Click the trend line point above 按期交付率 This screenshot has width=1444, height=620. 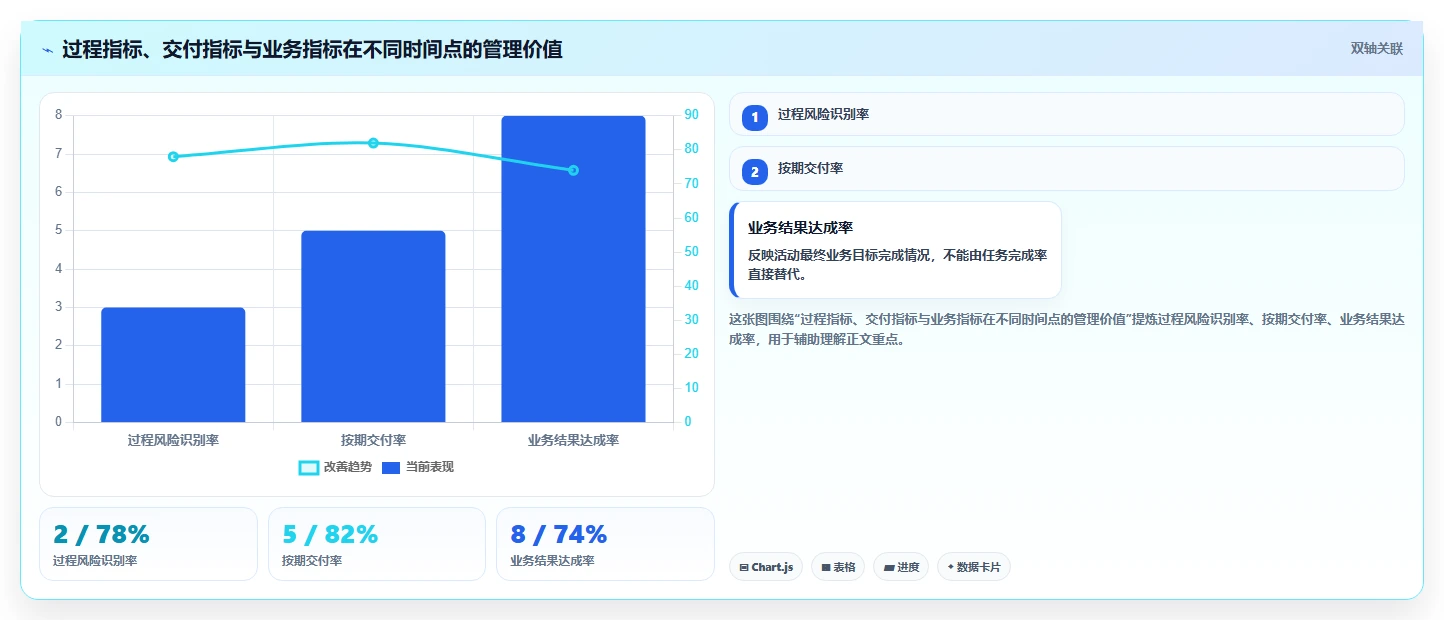[x=373, y=143]
